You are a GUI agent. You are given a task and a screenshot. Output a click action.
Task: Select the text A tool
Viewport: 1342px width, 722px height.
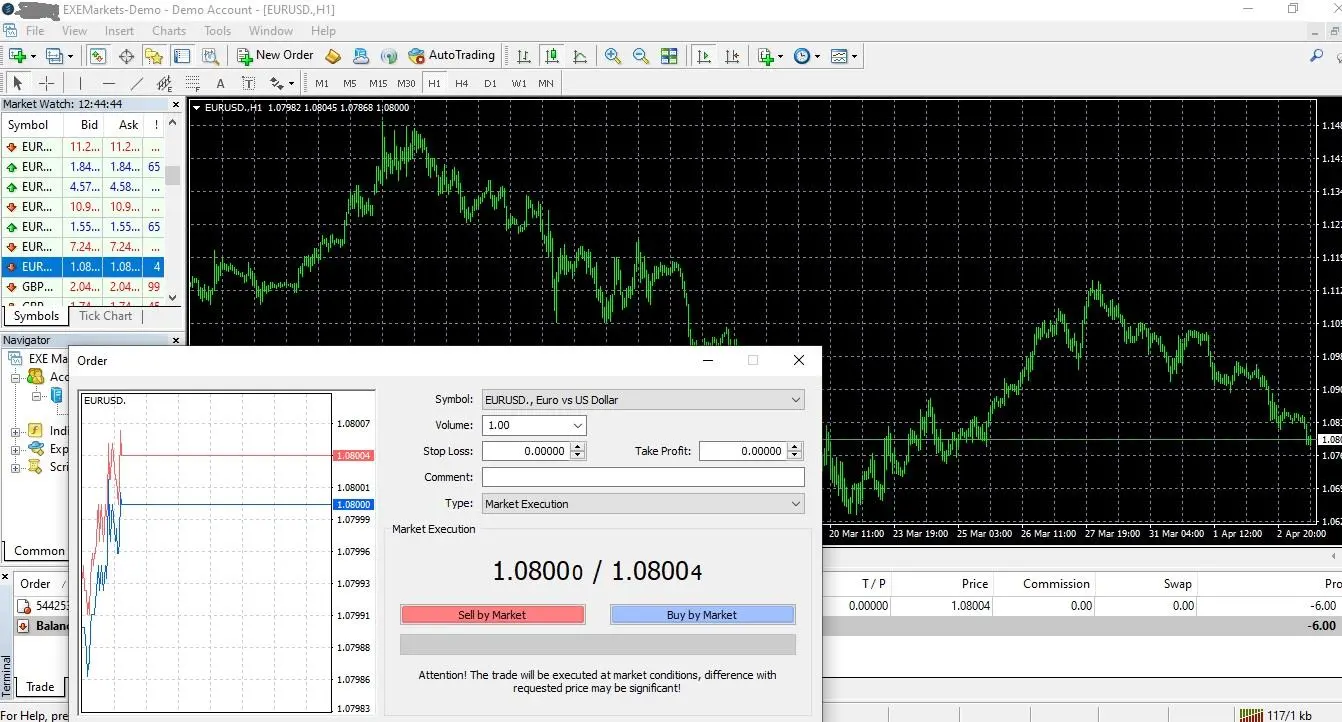pos(221,83)
